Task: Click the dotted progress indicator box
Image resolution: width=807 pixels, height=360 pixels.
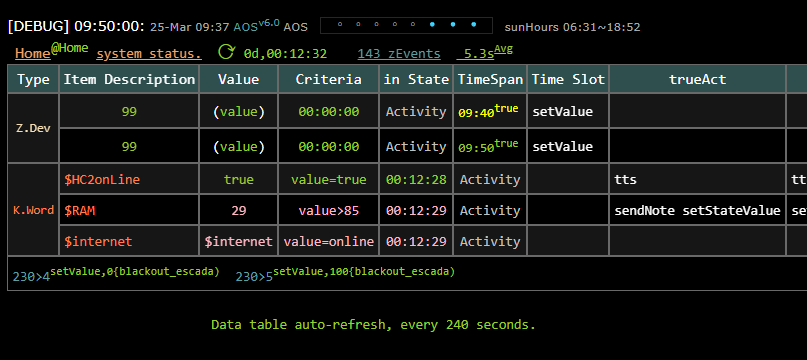Action: point(406,25)
